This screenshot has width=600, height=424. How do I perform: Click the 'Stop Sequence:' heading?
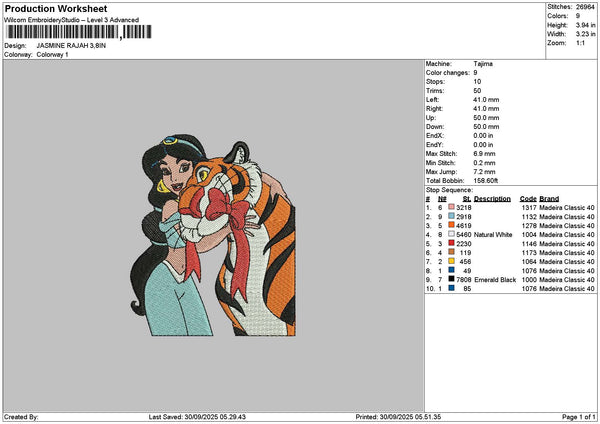click(449, 190)
